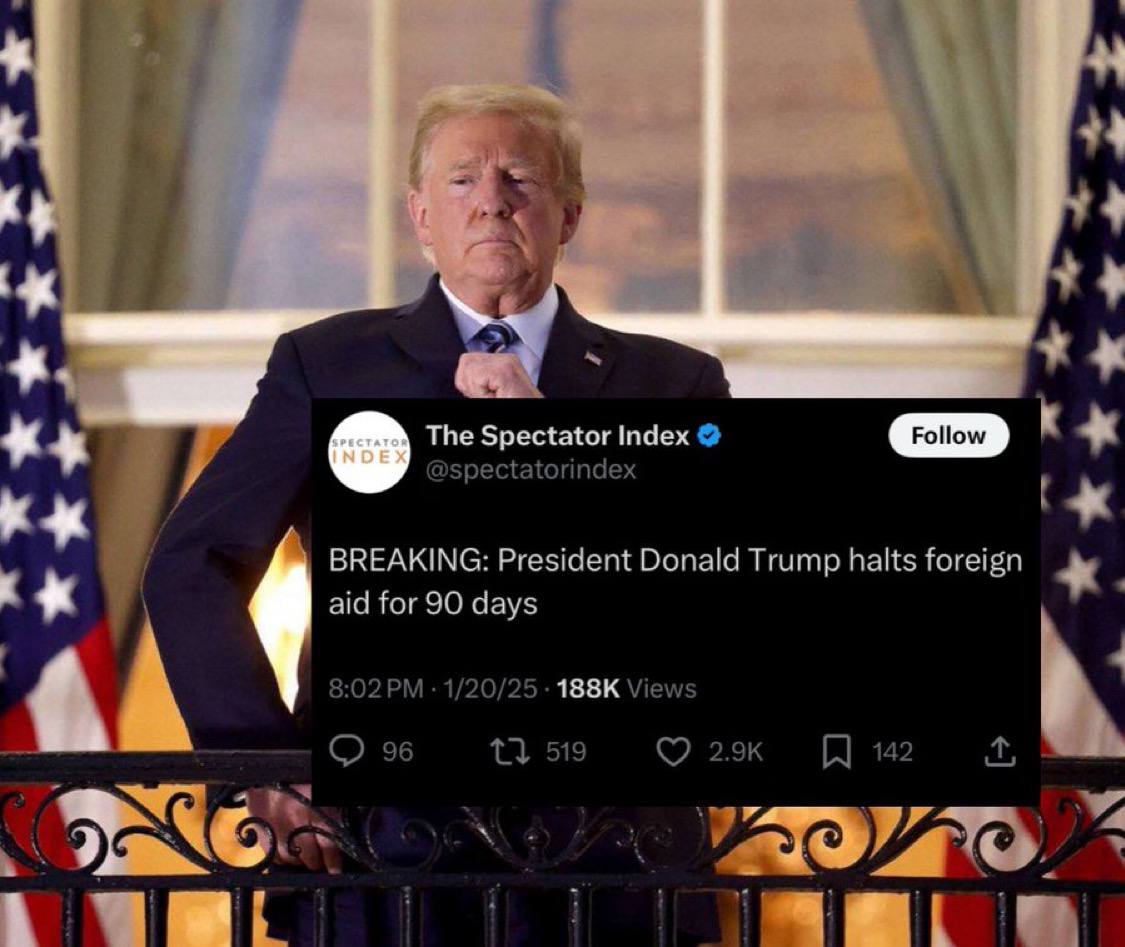Follow The Spectator Index account
This screenshot has width=1125, height=947.
click(x=949, y=435)
